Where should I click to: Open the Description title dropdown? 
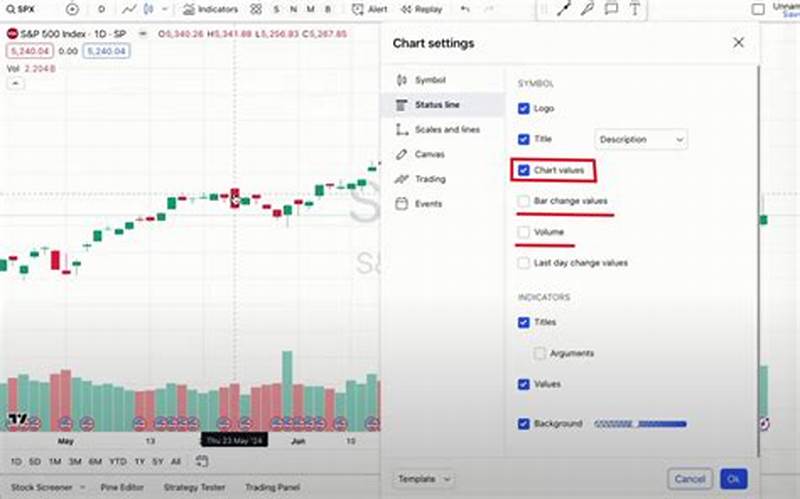click(x=641, y=139)
